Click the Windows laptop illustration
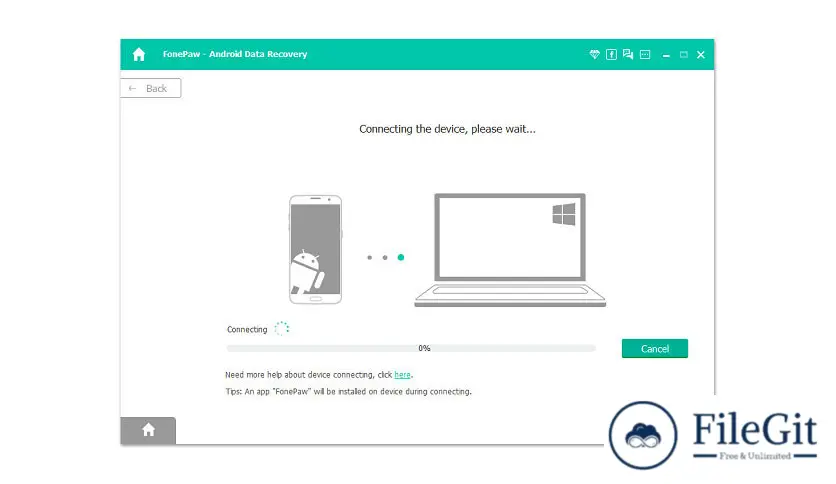The height and width of the screenshot is (484, 836). (510, 250)
